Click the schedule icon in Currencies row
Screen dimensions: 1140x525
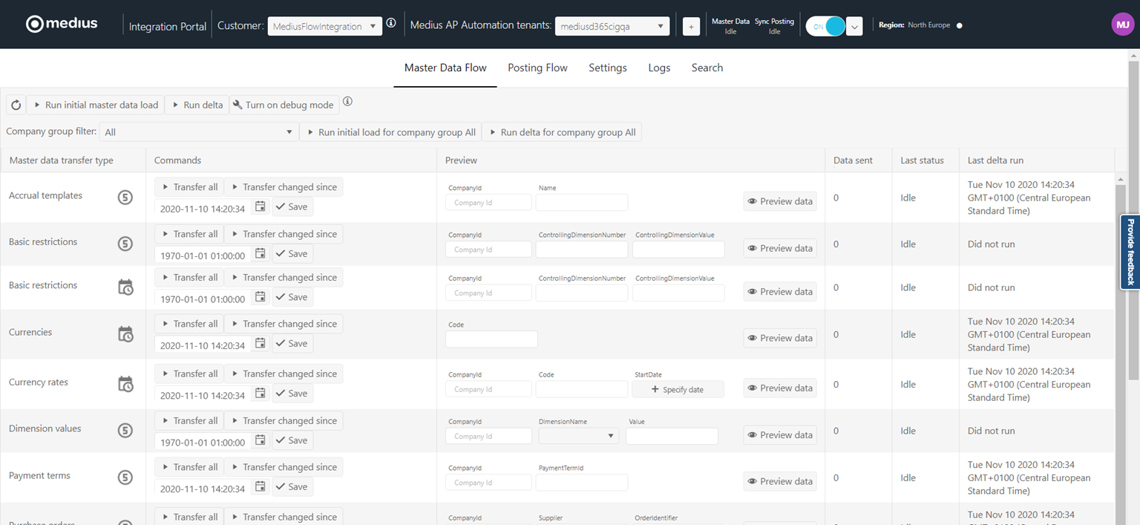tap(125, 334)
